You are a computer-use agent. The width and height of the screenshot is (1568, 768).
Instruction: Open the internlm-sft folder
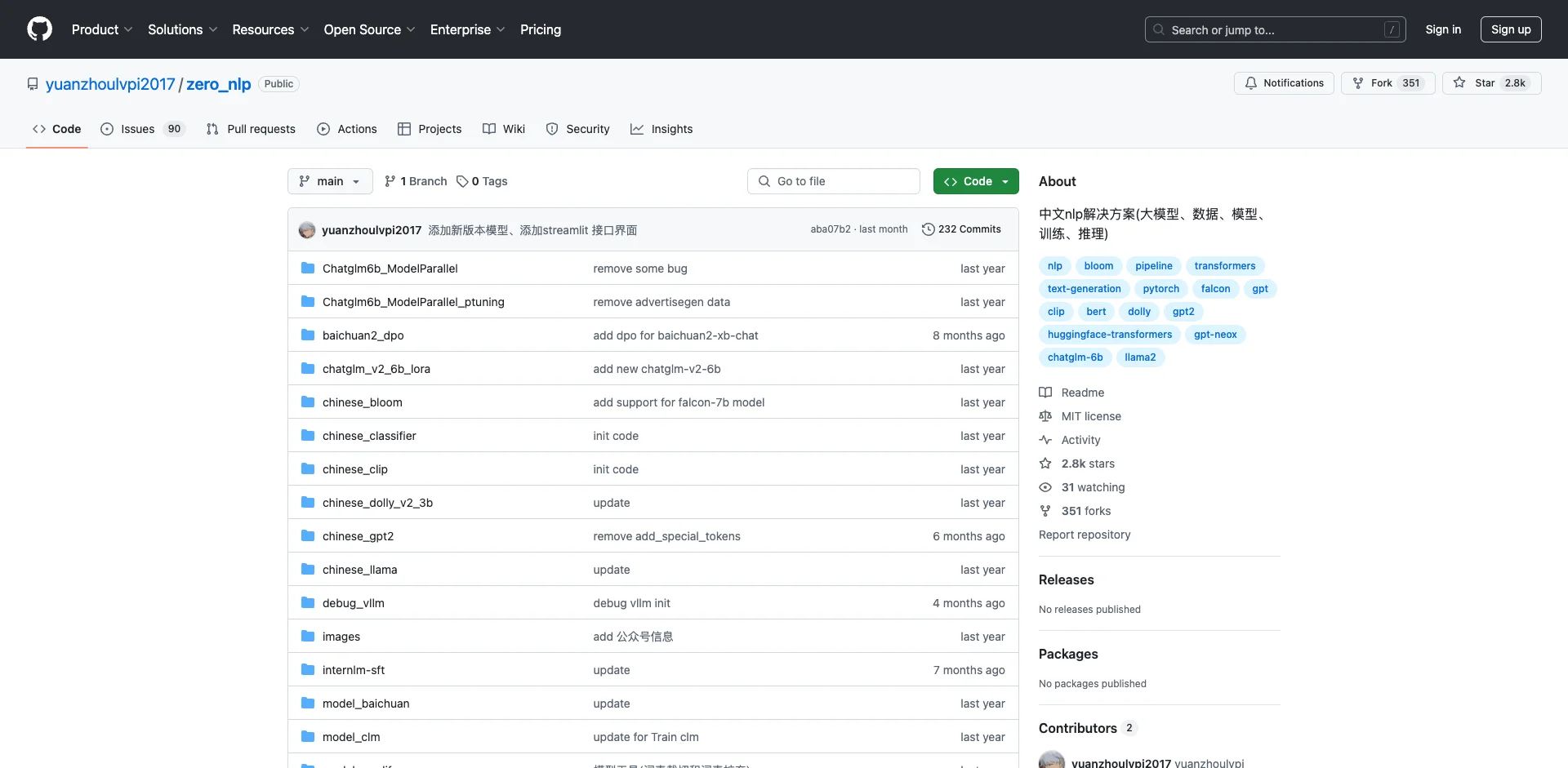coord(354,670)
